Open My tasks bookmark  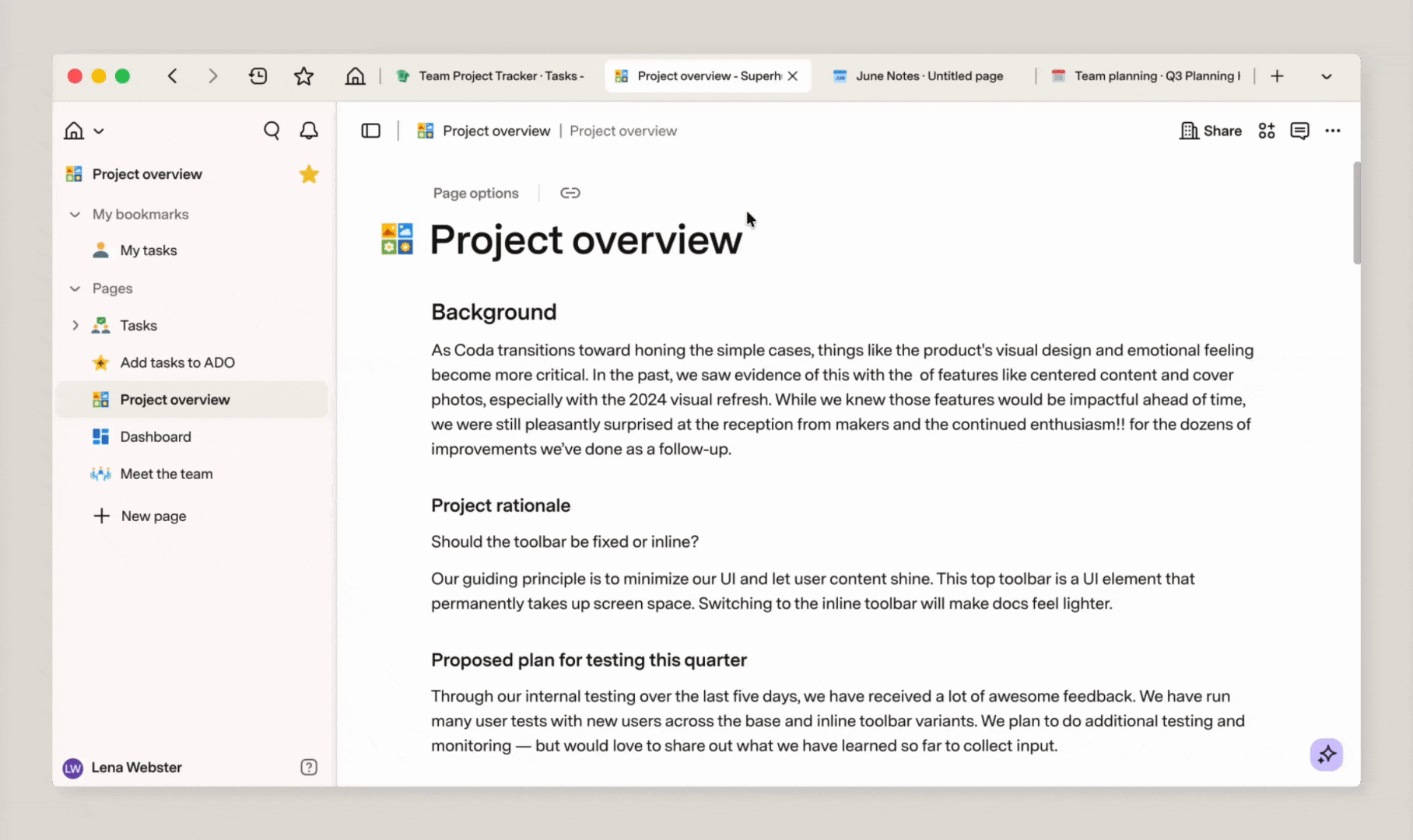coord(149,250)
